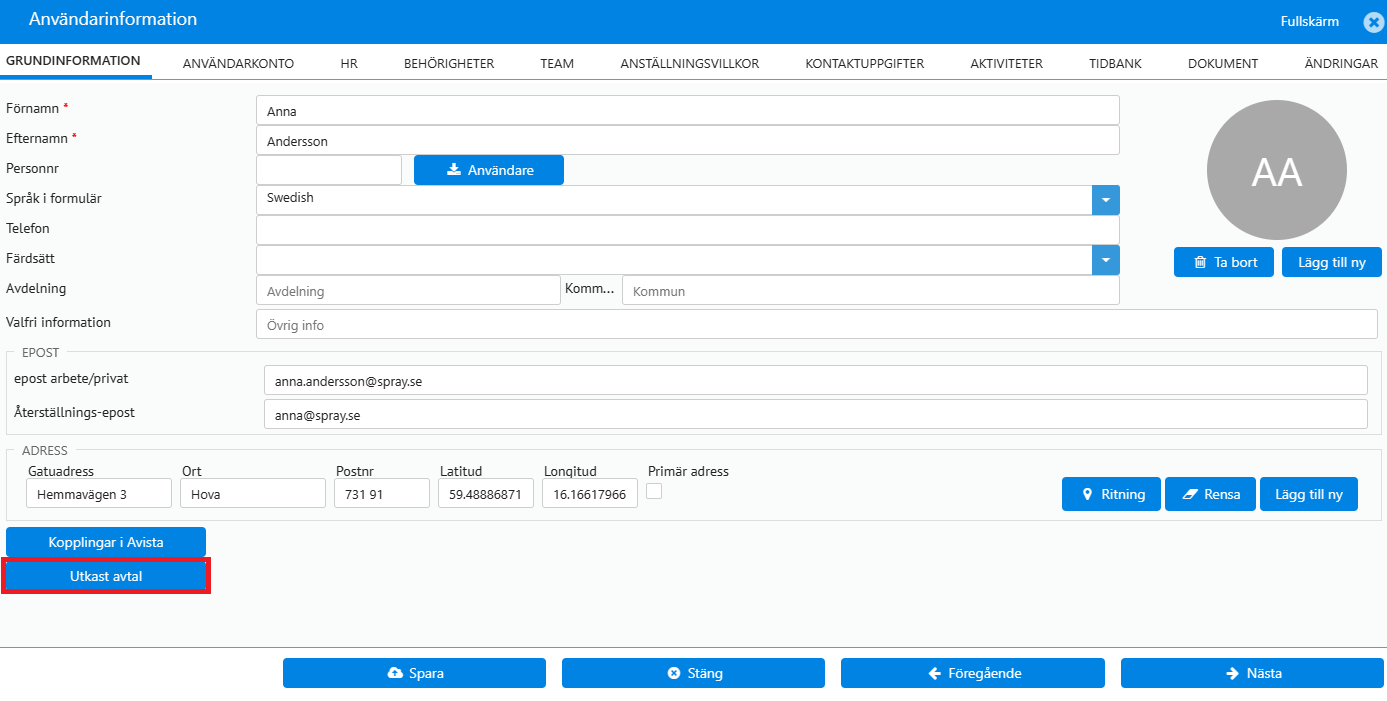The width and height of the screenshot is (1387, 701).
Task: Click the epost arbete/privat field
Action: 815,380
